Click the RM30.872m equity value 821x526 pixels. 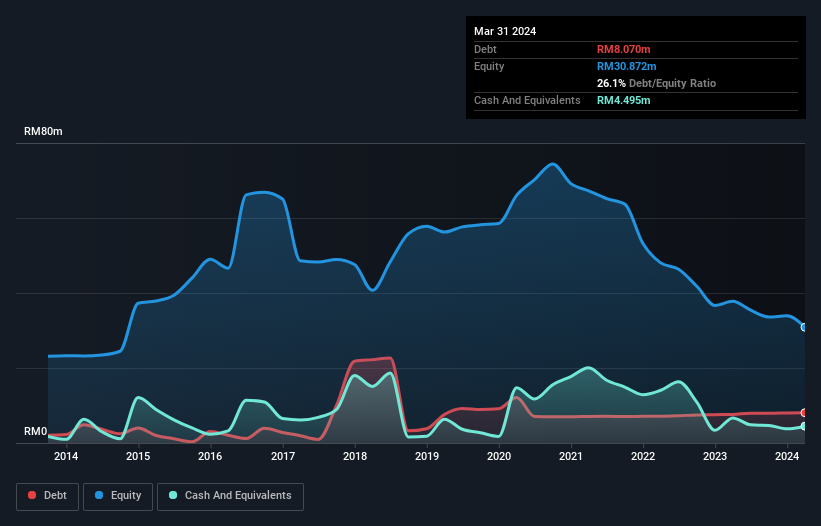tap(627, 66)
